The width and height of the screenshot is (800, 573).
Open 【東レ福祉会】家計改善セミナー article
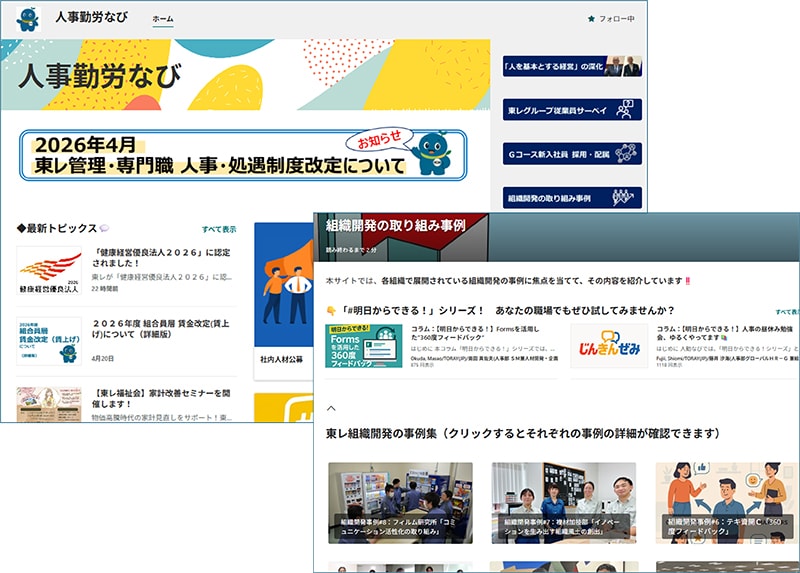[161, 398]
